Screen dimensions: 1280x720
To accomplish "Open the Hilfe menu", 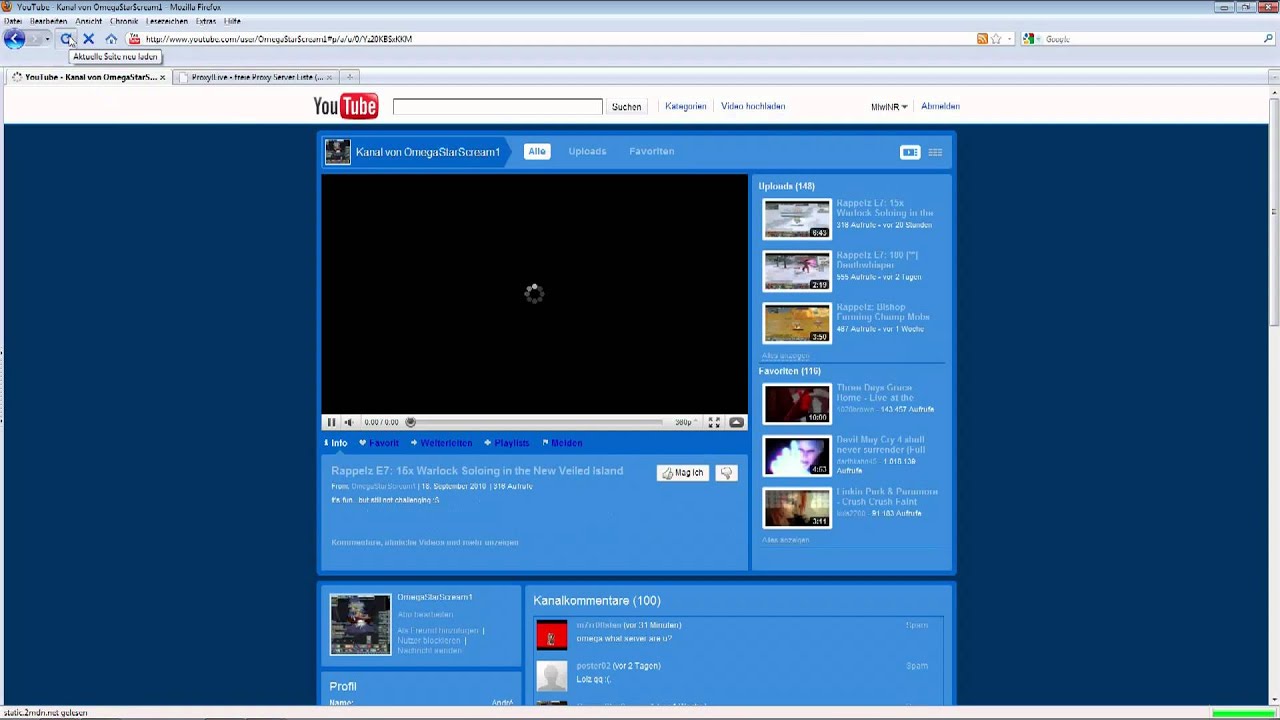I will pyautogui.click(x=232, y=21).
